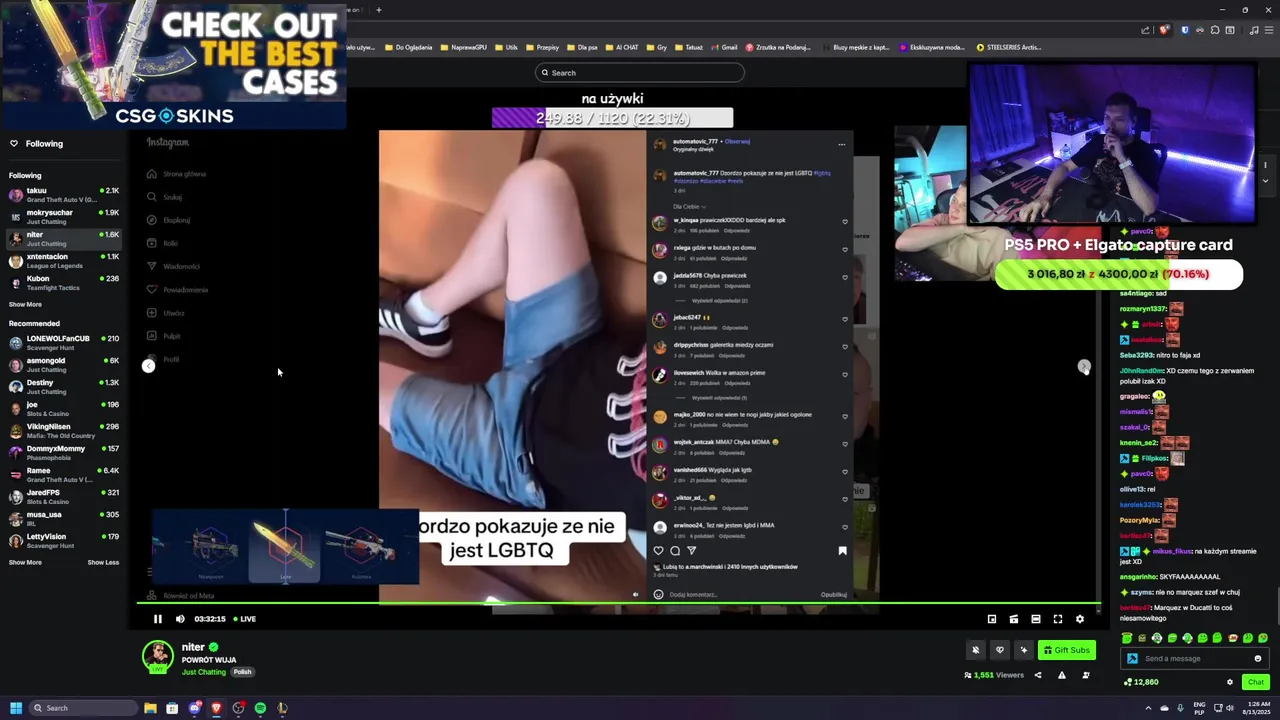
Task: Open a new browser tab with plus
Action: pos(379,10)
